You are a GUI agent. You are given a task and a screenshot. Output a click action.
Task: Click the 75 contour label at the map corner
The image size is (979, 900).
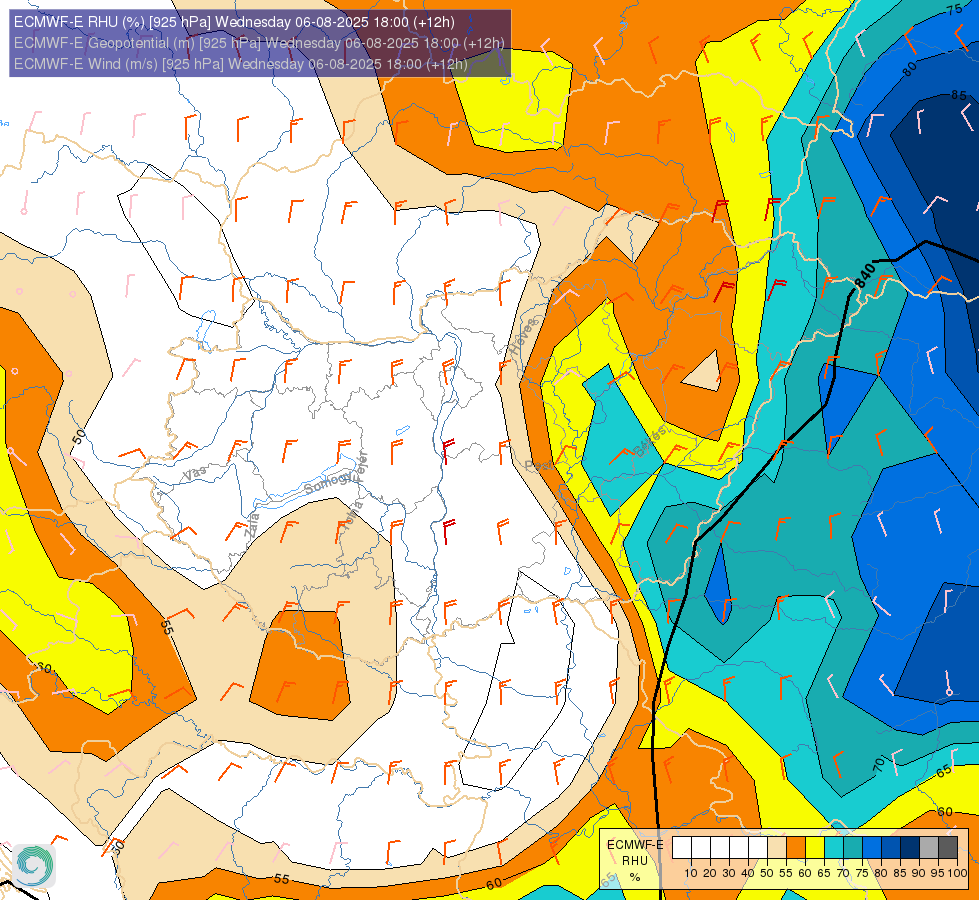point(955,9)
